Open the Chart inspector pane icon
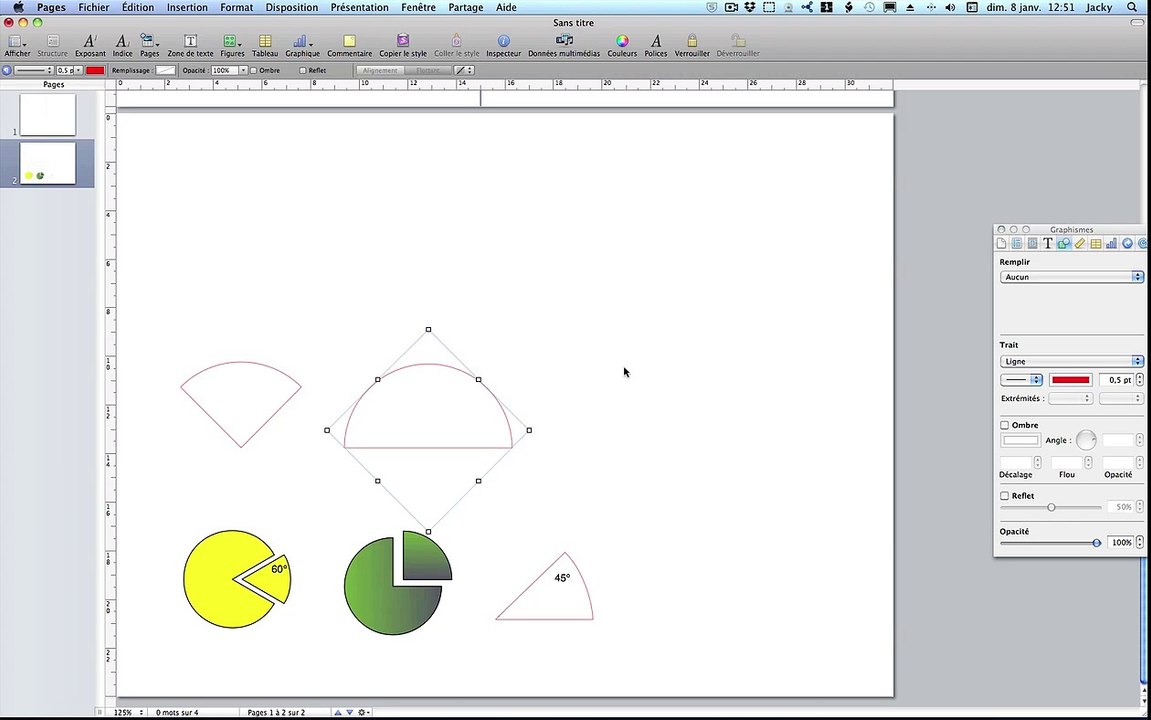Image resolution: width=1151 pixels, height=720 pixels. (x=1111, y=244)
